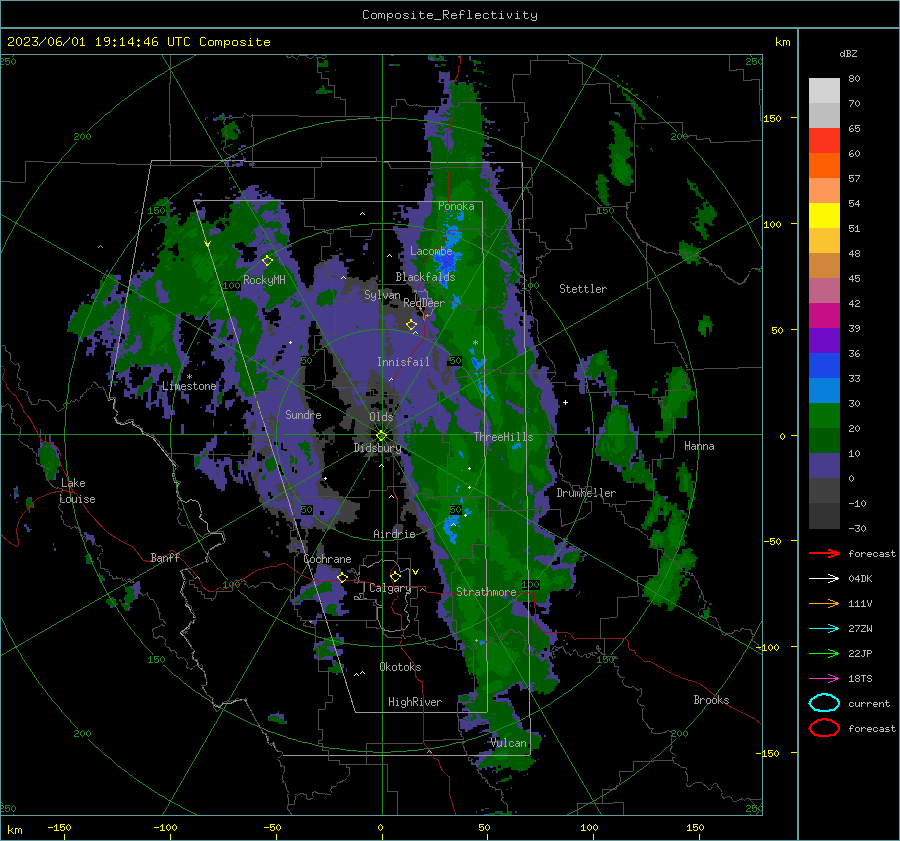Click the Stettler city label

(x=583, y=289)
